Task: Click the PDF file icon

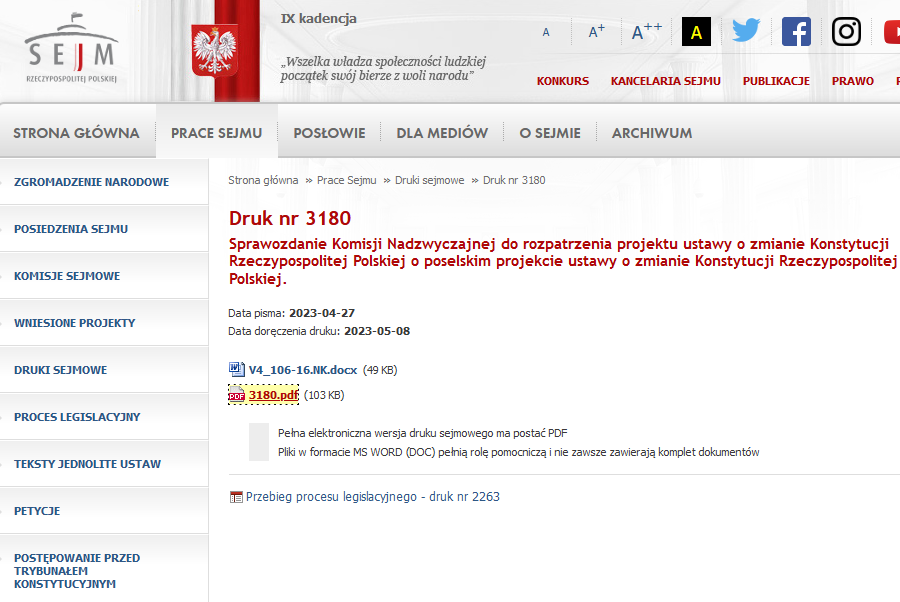Action: click(237, 395)
